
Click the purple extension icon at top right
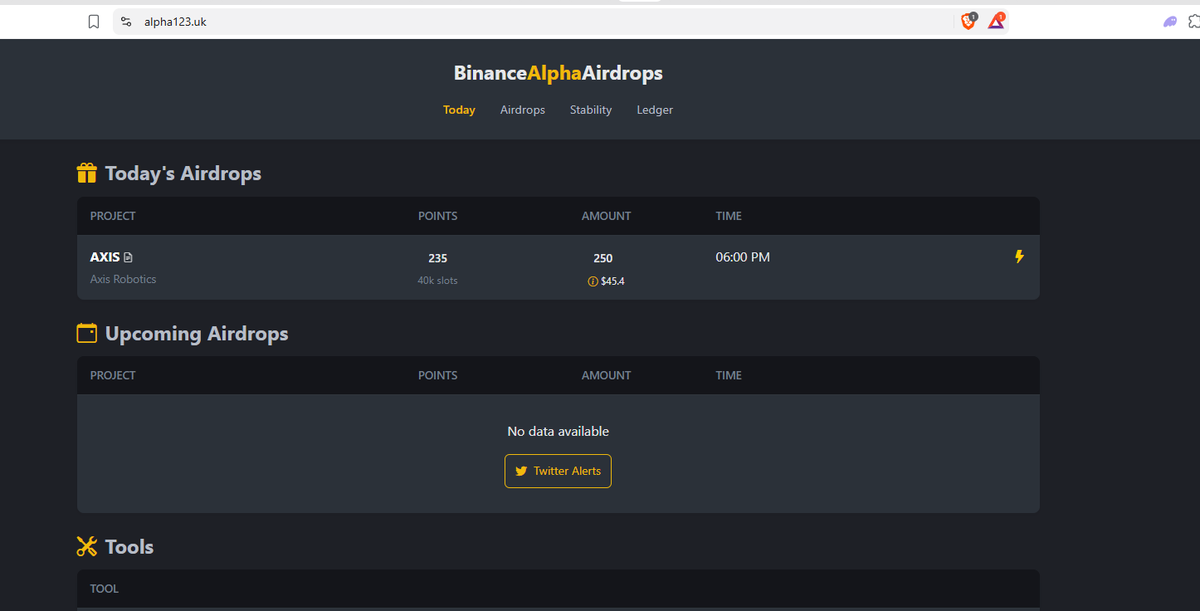tap(1170, 21)
